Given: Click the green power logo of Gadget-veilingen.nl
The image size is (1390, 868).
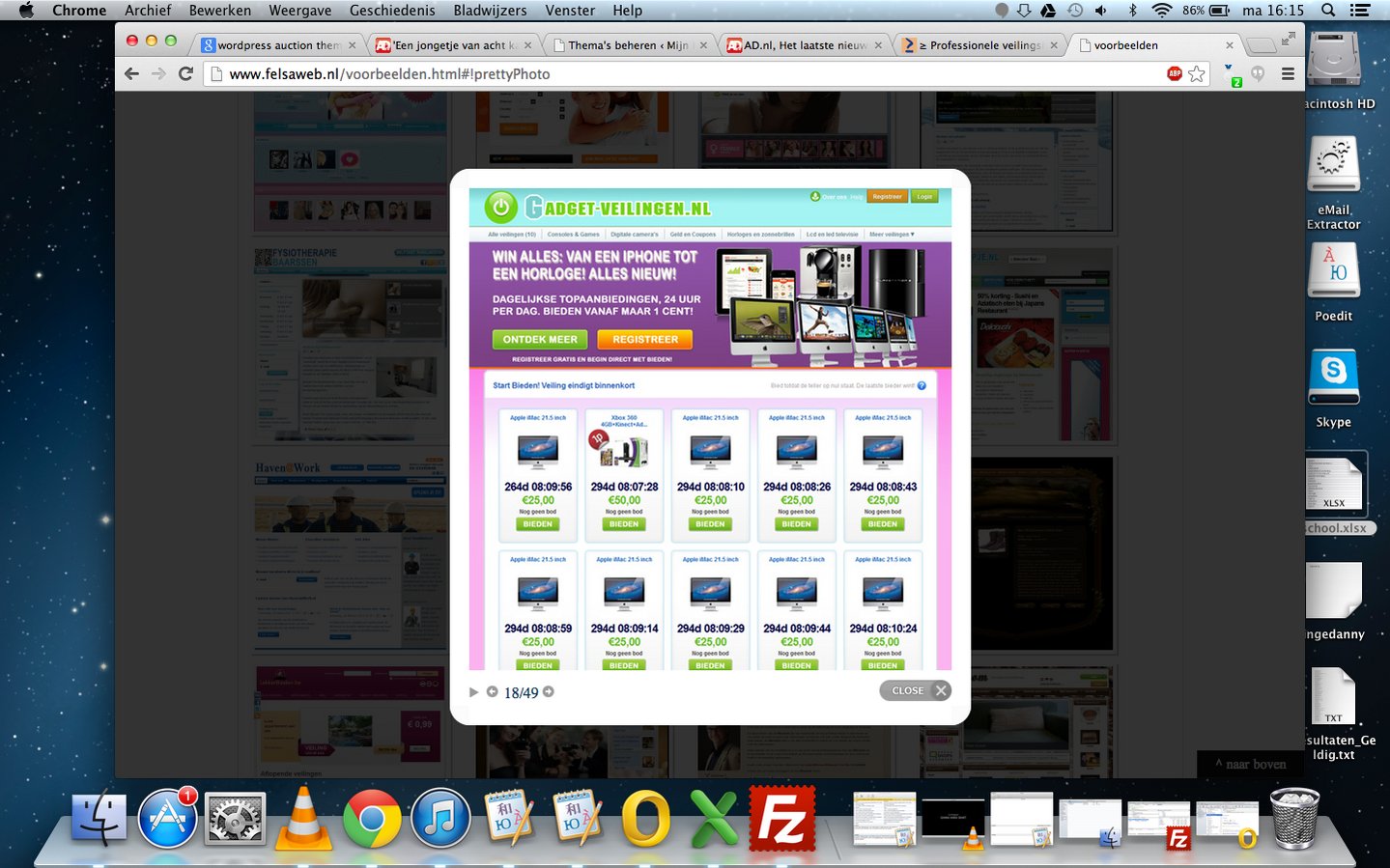Looking at the screenshot, I should pyautogui.click(x=501, y=207).
